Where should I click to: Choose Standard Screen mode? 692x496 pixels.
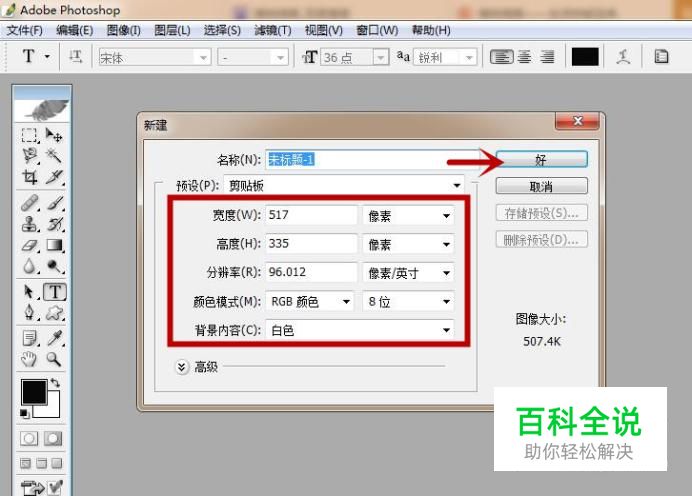pyautogui.click(x=26, y=463)
